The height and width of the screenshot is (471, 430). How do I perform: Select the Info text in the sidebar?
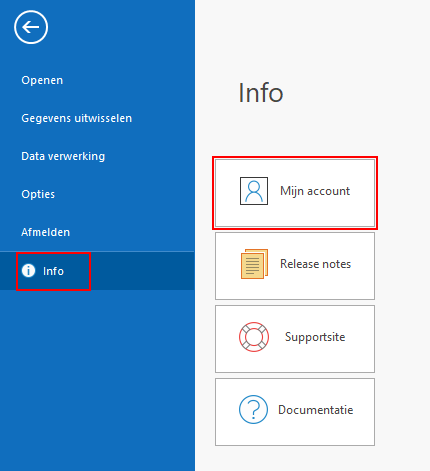point(53,271)
